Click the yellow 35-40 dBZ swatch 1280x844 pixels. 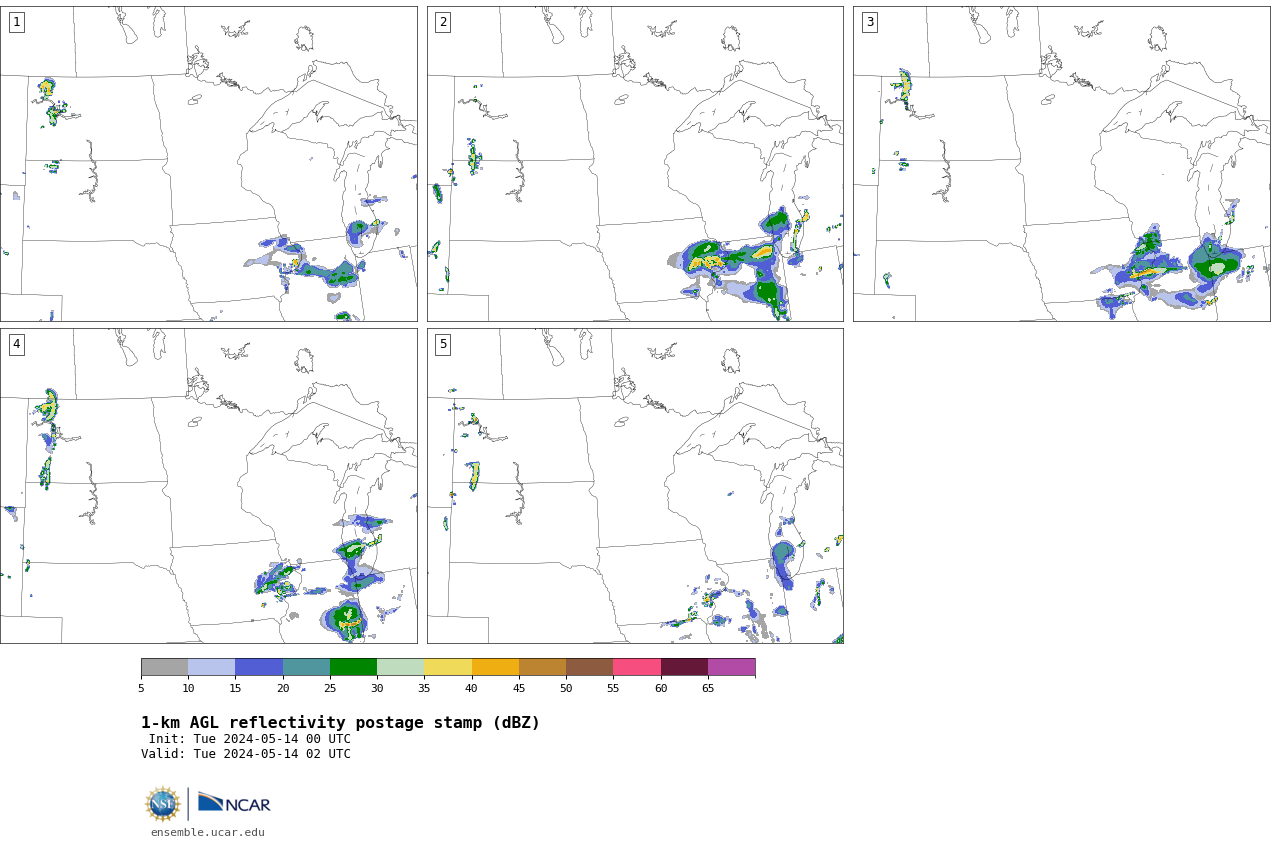pyautogui.click(x=448, y=667)
